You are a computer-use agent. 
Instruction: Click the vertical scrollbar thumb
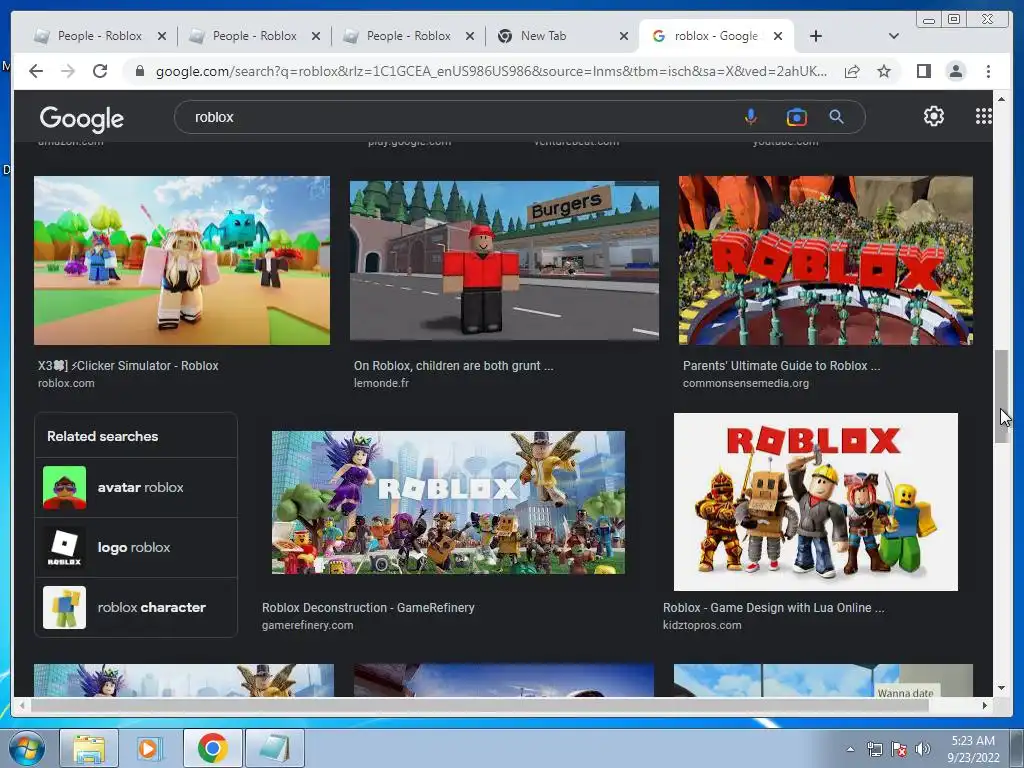[1001, 396]
